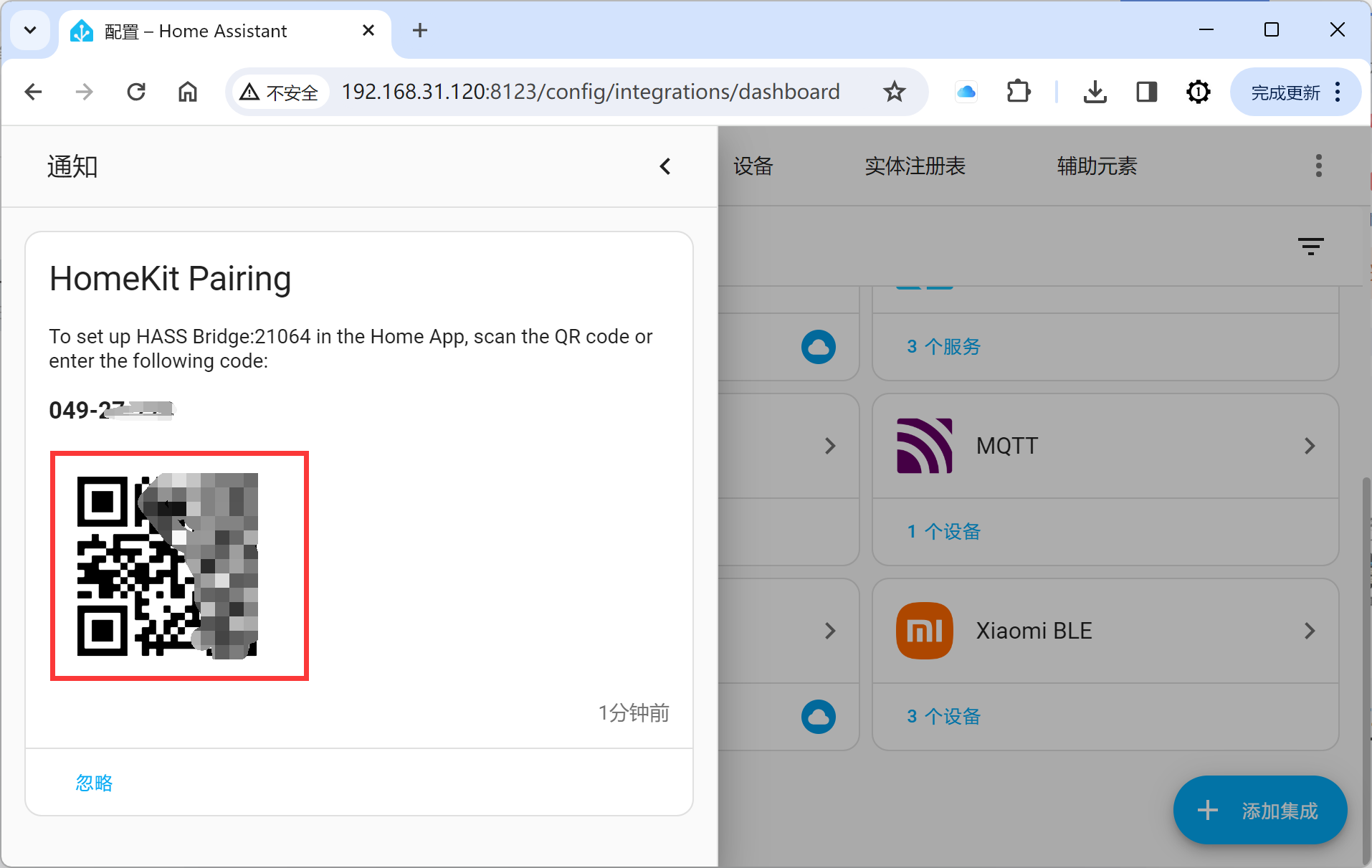Click the cloud icon beside Xiaomi 3 个设备
This screenshot has width=1372, height=868.
(819, 716)
